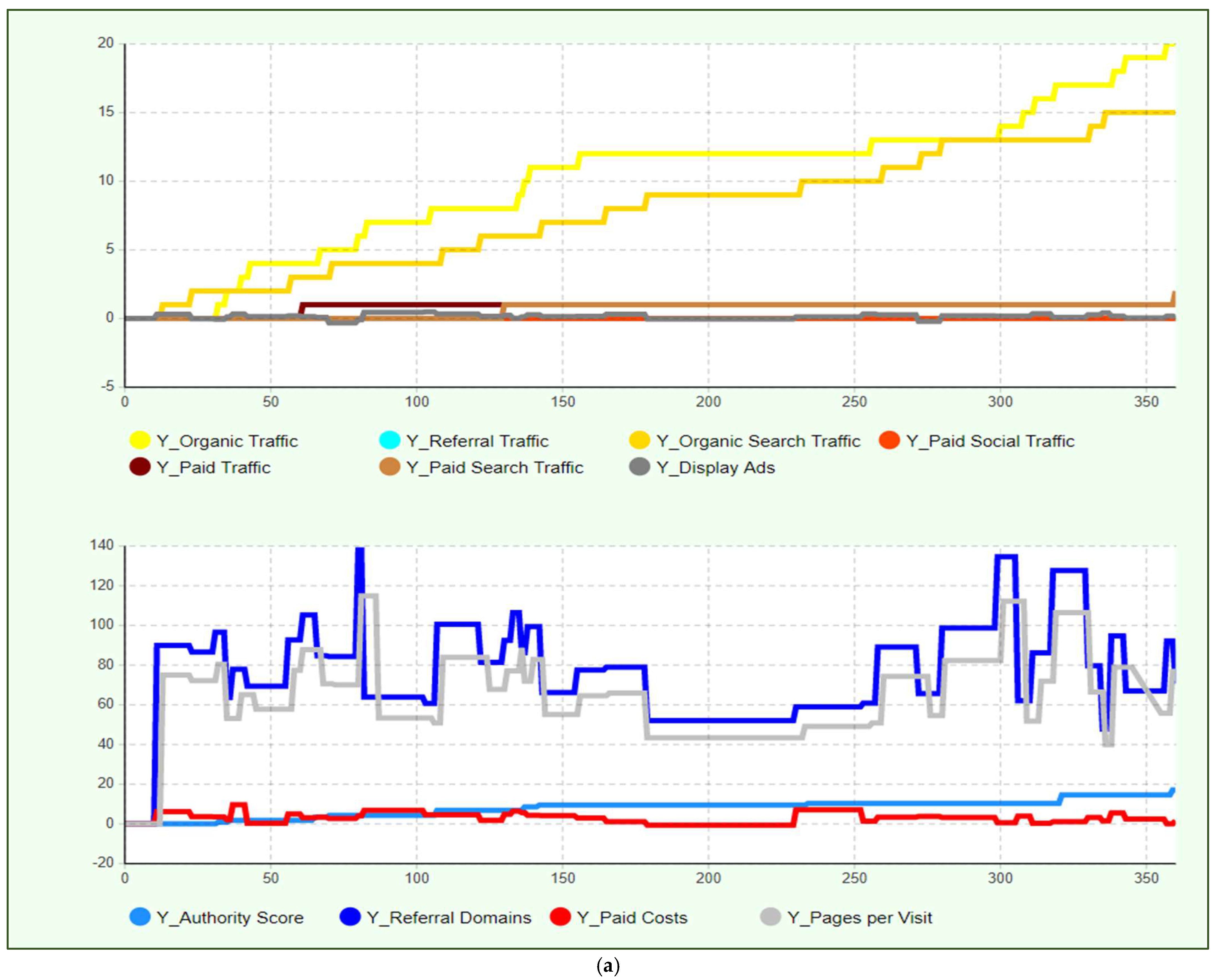Screen dimensions: 1218x980
Task: Click the Y_Display Ads legend text
Action: point(716,468)
